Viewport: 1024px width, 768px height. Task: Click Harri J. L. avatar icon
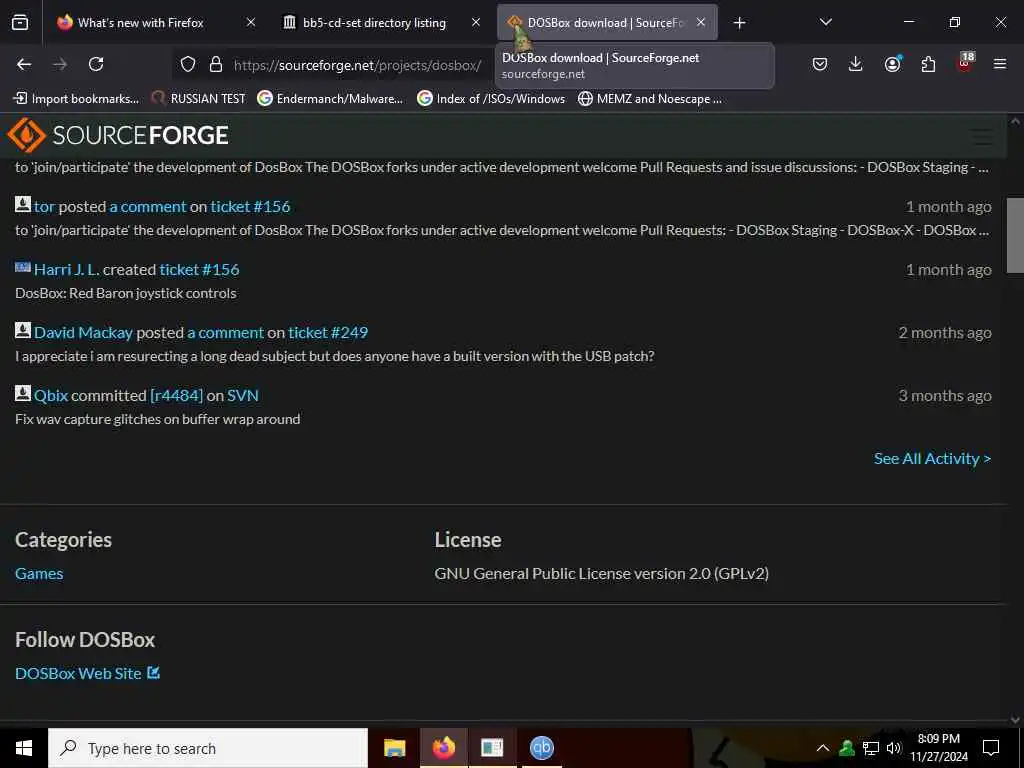click(x=23, y=267)
